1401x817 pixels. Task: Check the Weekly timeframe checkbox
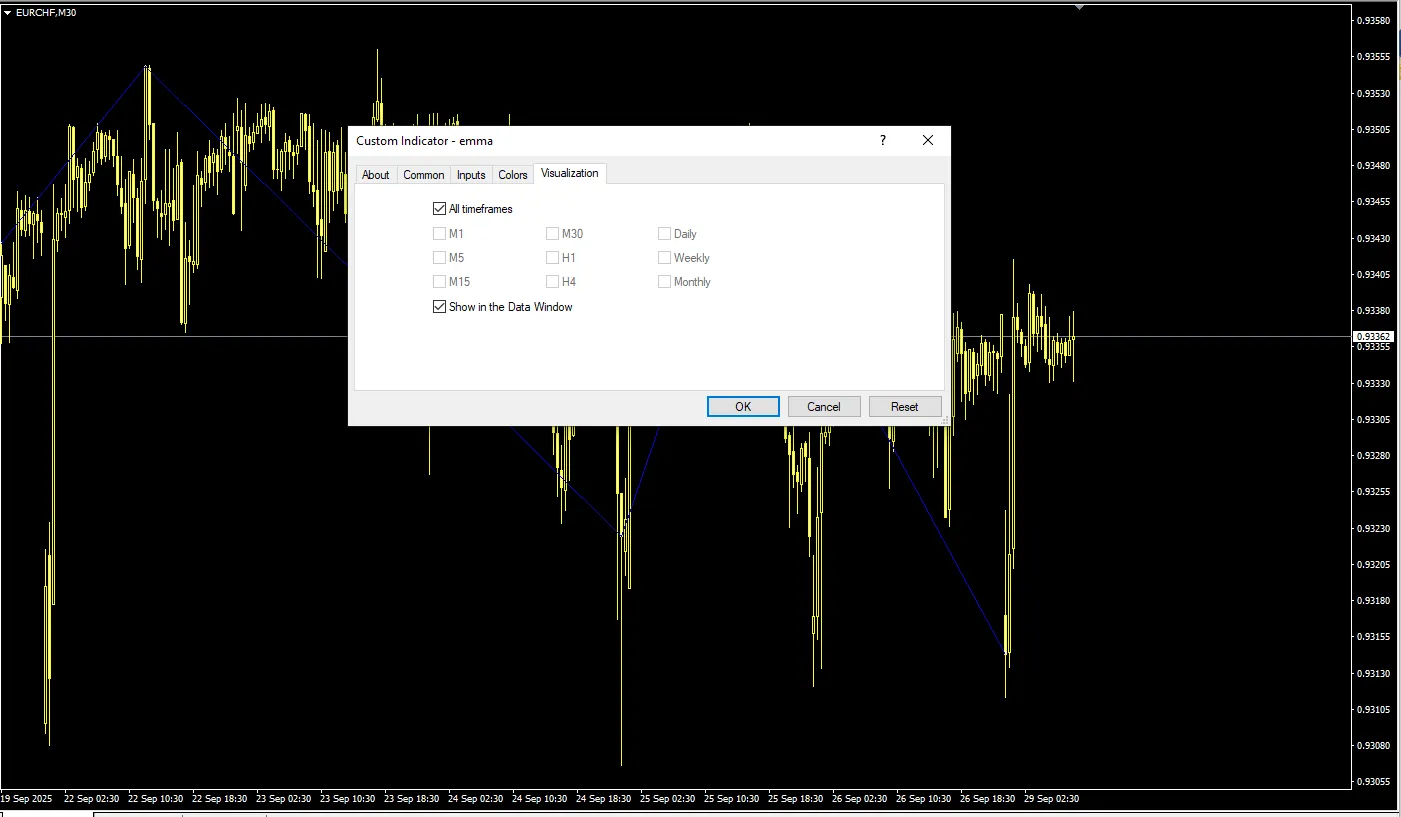[x=664, y=258]
